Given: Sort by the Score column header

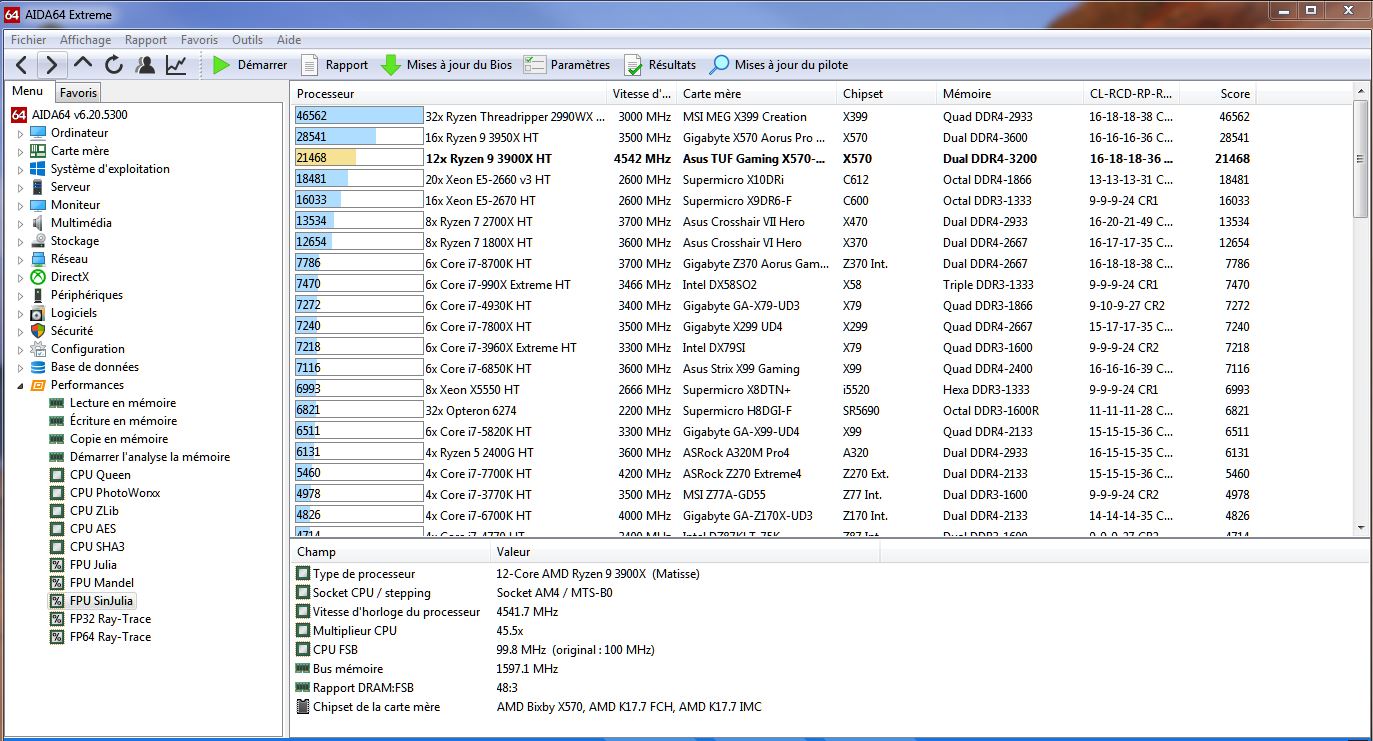Looking at the screenshot, I should click(x=1217, y=94).
